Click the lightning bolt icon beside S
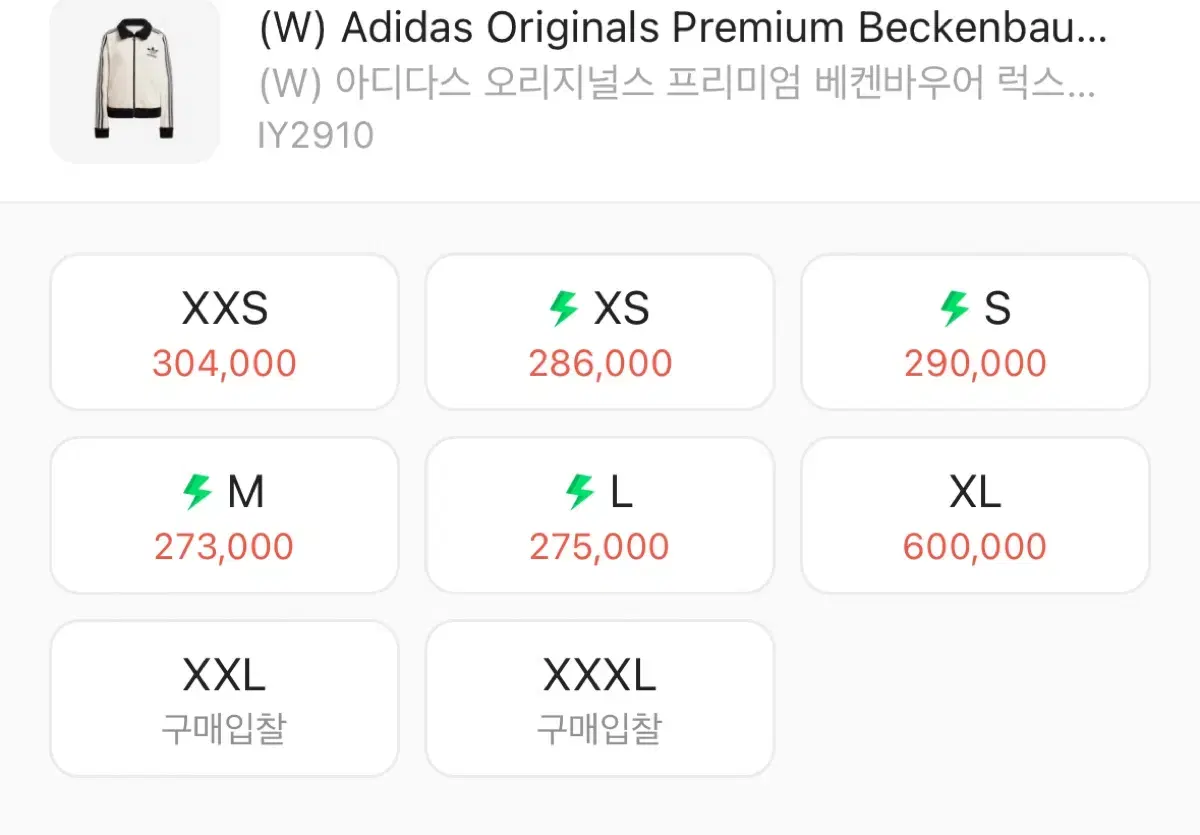Screen dimensions: 1200x835 click(955, 309)
